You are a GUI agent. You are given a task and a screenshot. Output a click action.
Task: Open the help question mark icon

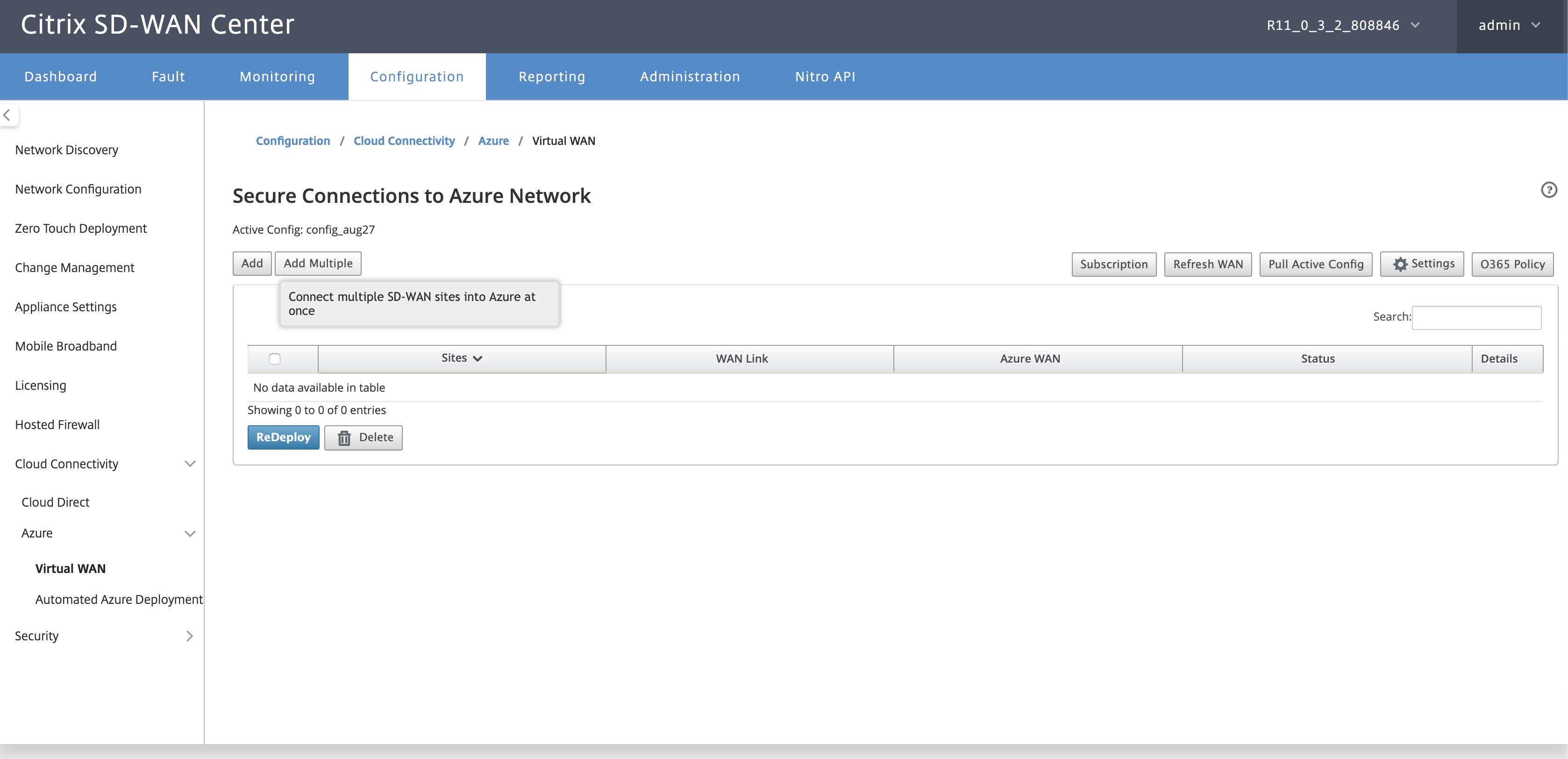(1548, 190)
